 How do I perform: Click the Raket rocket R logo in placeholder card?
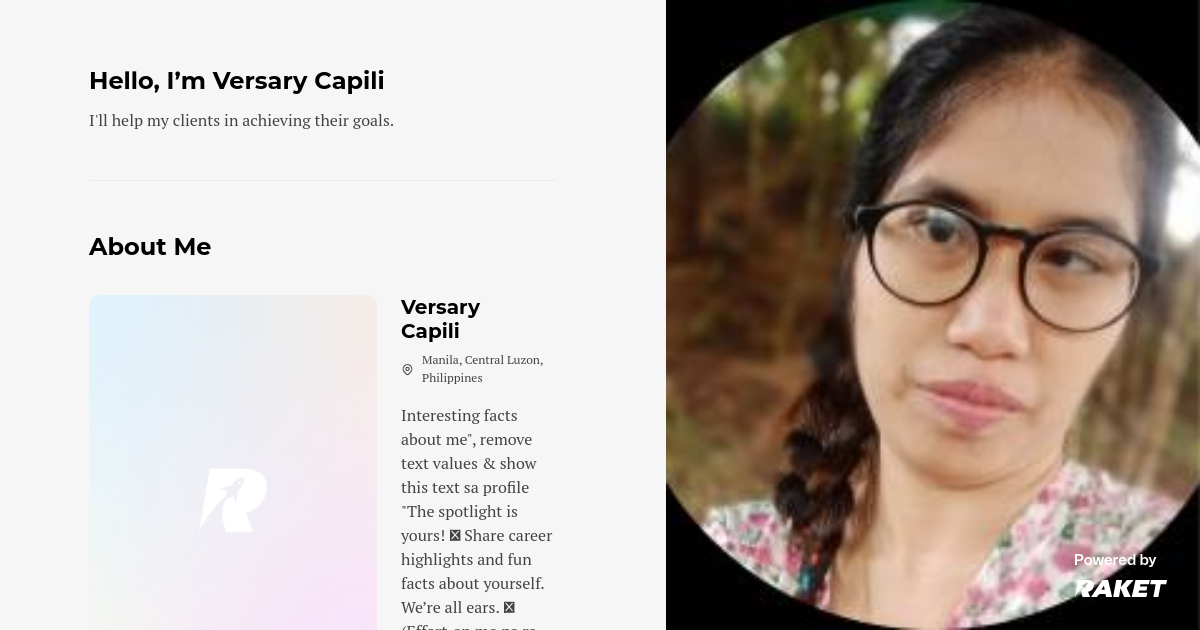[233, 500]
